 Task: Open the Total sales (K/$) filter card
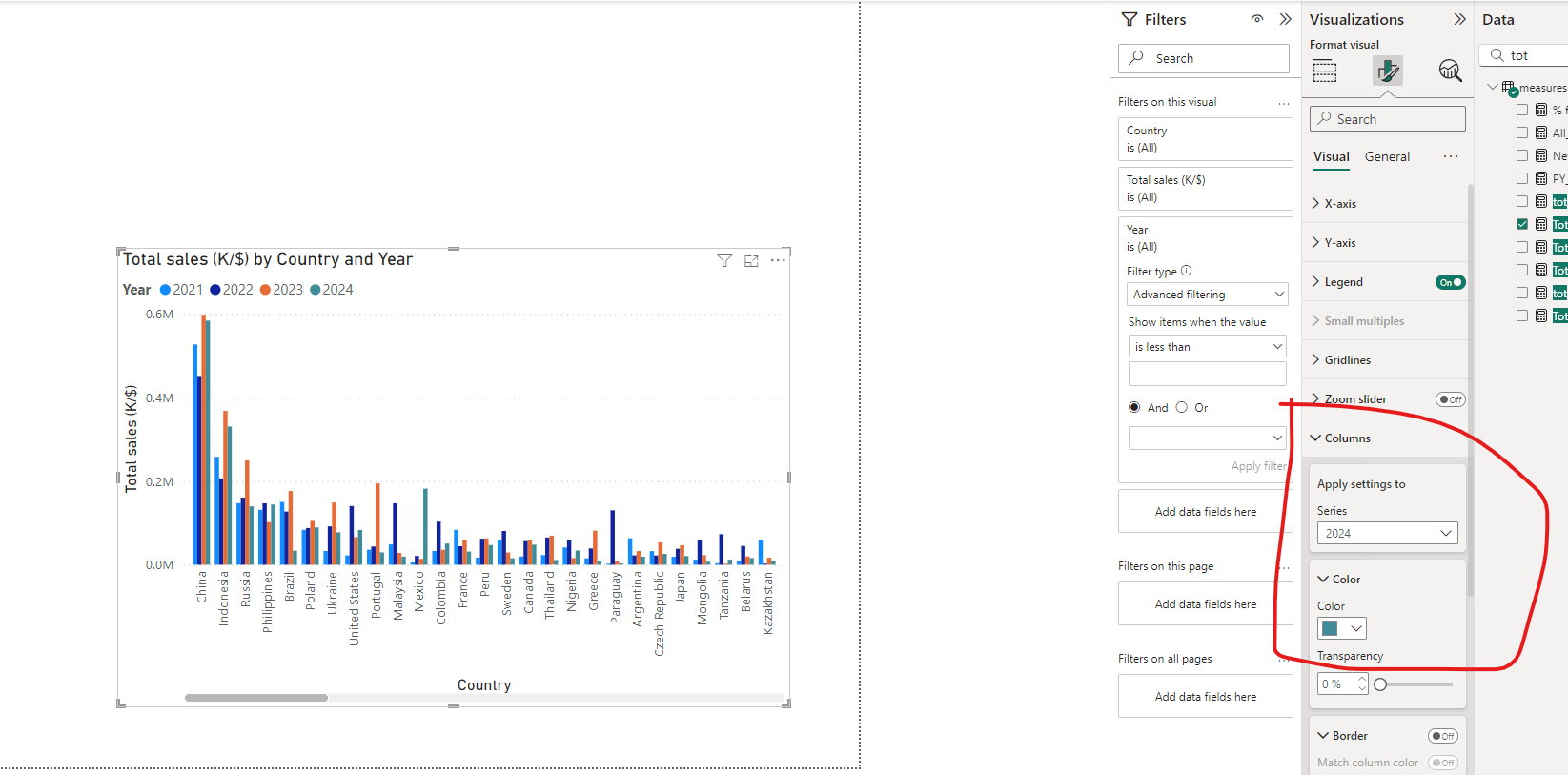click(x=1206, y=189)
